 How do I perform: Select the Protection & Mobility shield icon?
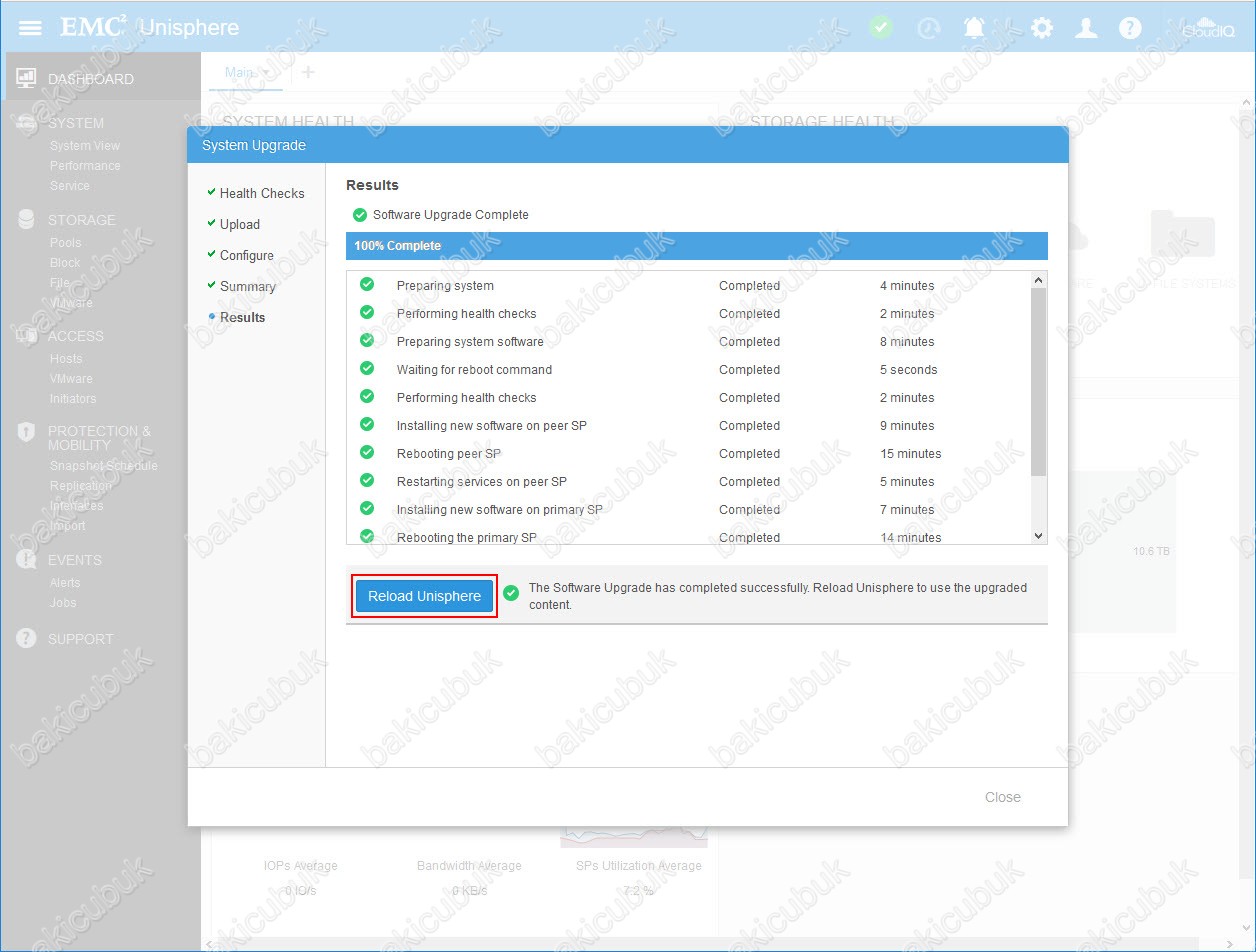click(27, 432)
